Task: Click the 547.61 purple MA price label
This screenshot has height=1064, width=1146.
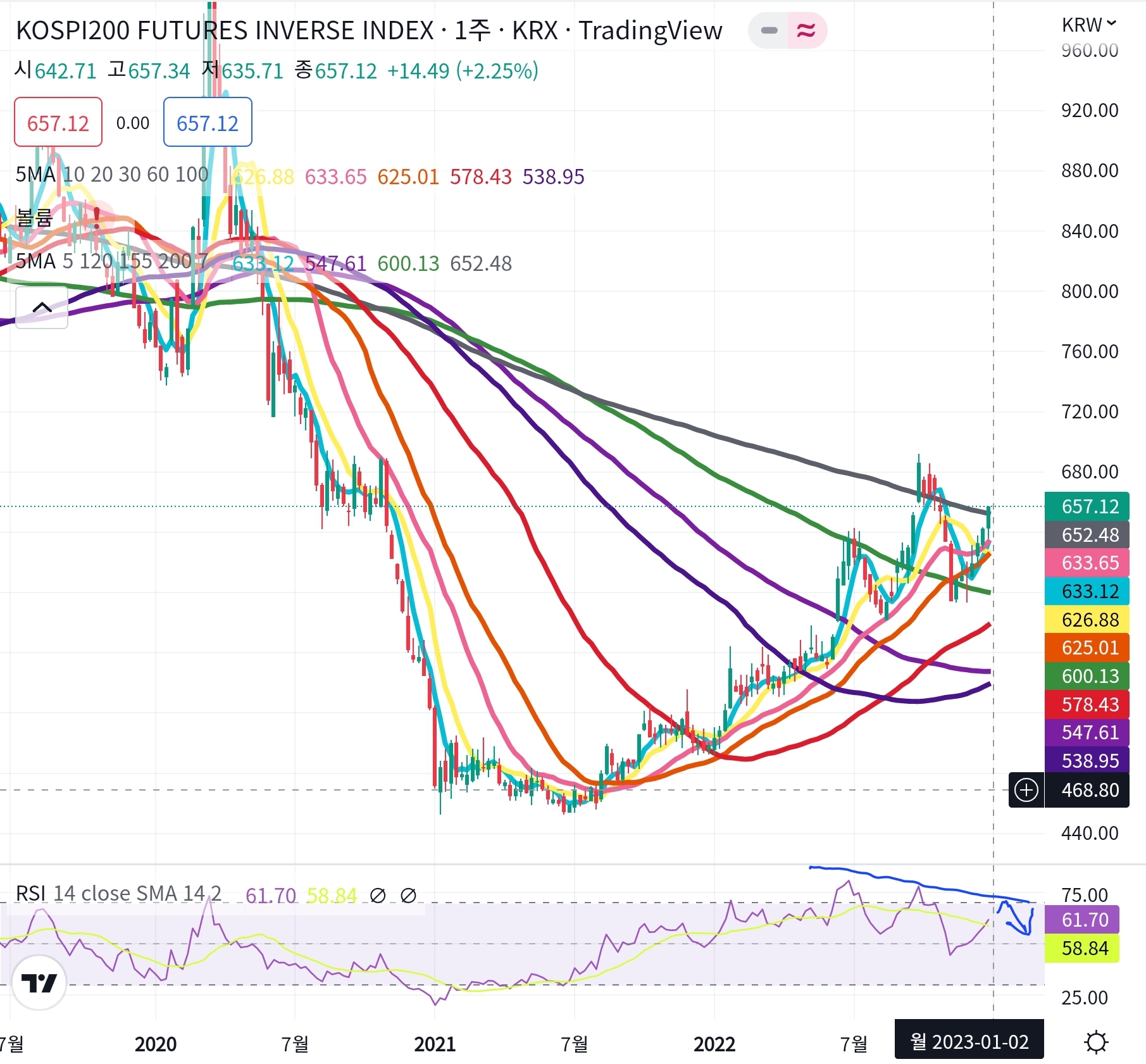Action: click(x=1087, y=732)
